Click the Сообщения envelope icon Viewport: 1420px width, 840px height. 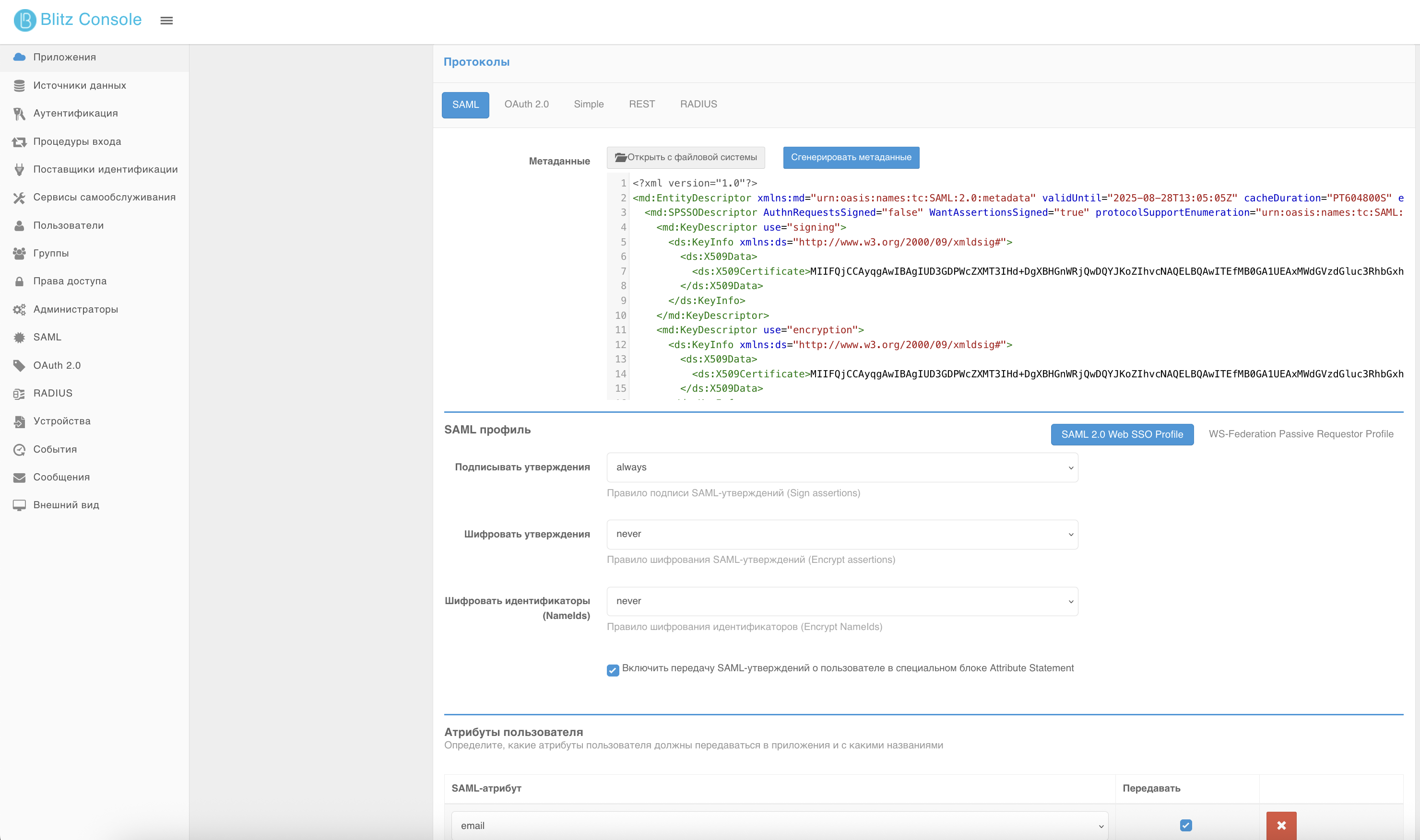tap(19, 478)
